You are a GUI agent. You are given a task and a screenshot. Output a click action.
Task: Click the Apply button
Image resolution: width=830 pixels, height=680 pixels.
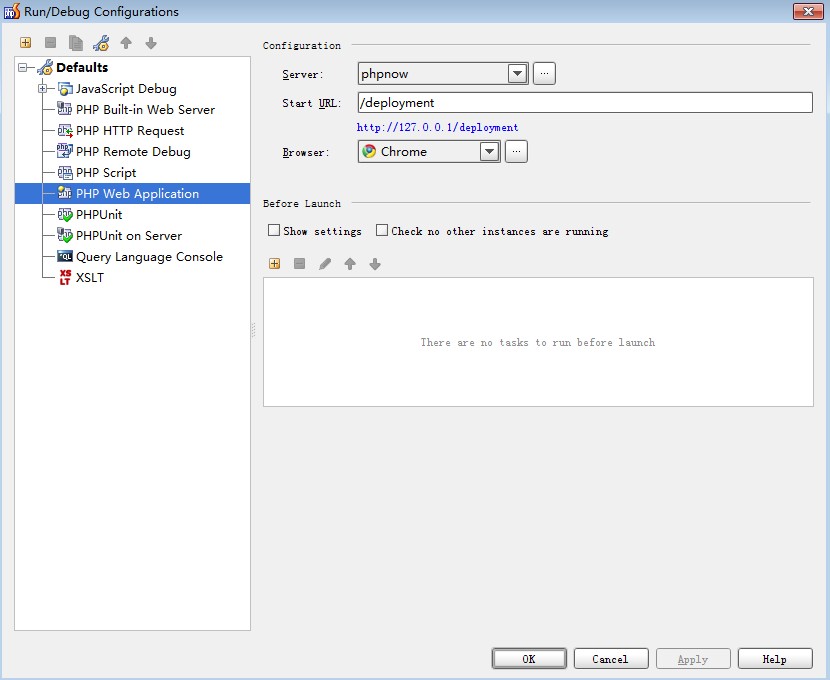(x=693, y=658)
